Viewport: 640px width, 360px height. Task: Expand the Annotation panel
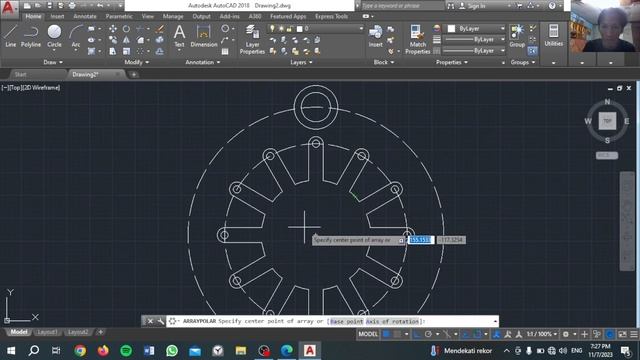(203, 62)
